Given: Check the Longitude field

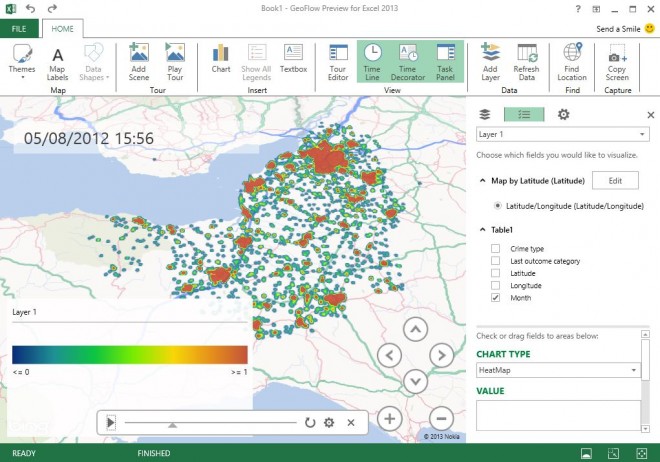Looking at the screenshot, I should point(496,285).
